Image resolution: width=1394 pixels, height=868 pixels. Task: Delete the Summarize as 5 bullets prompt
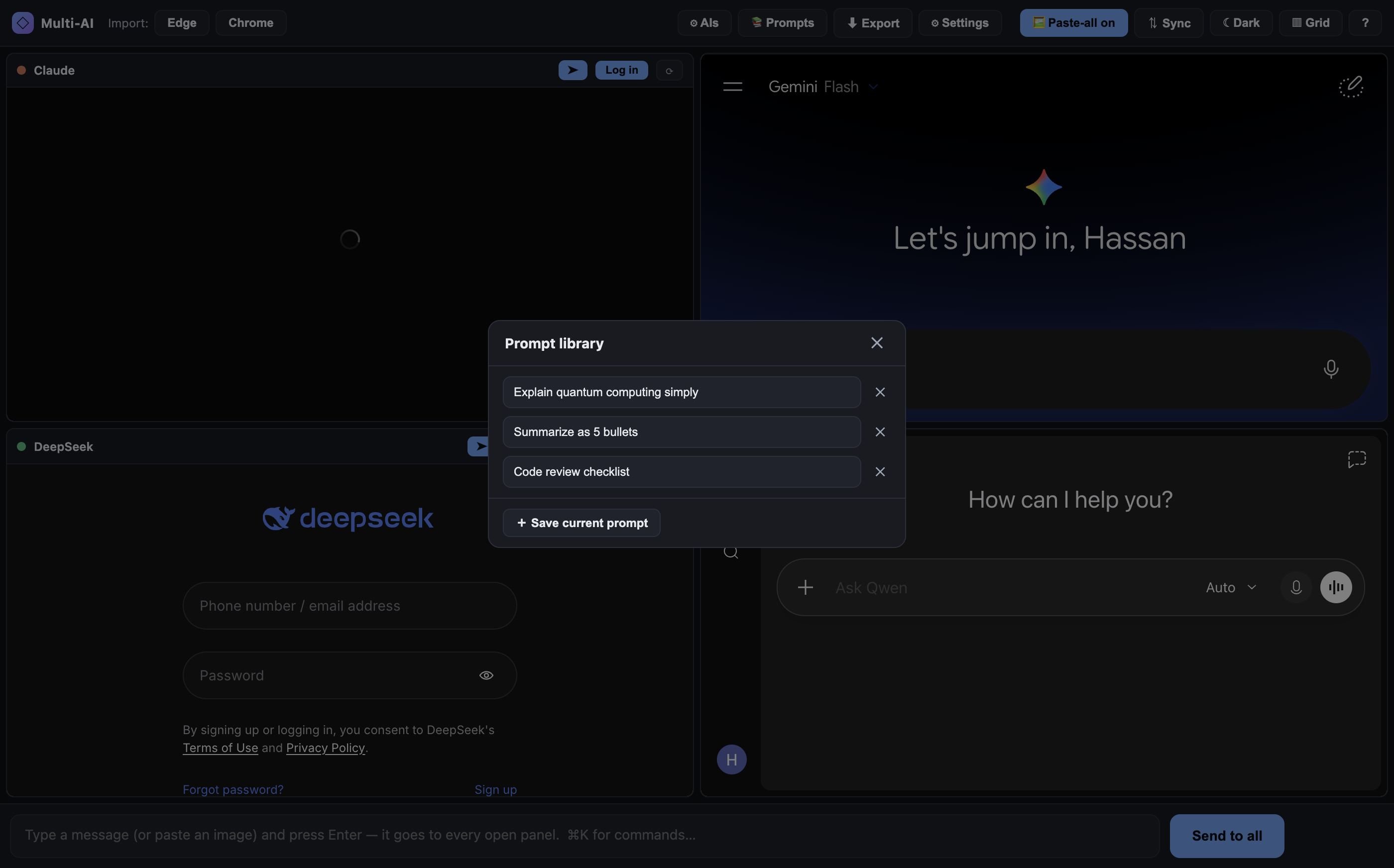pyautogui.click(x=880, y=432)
